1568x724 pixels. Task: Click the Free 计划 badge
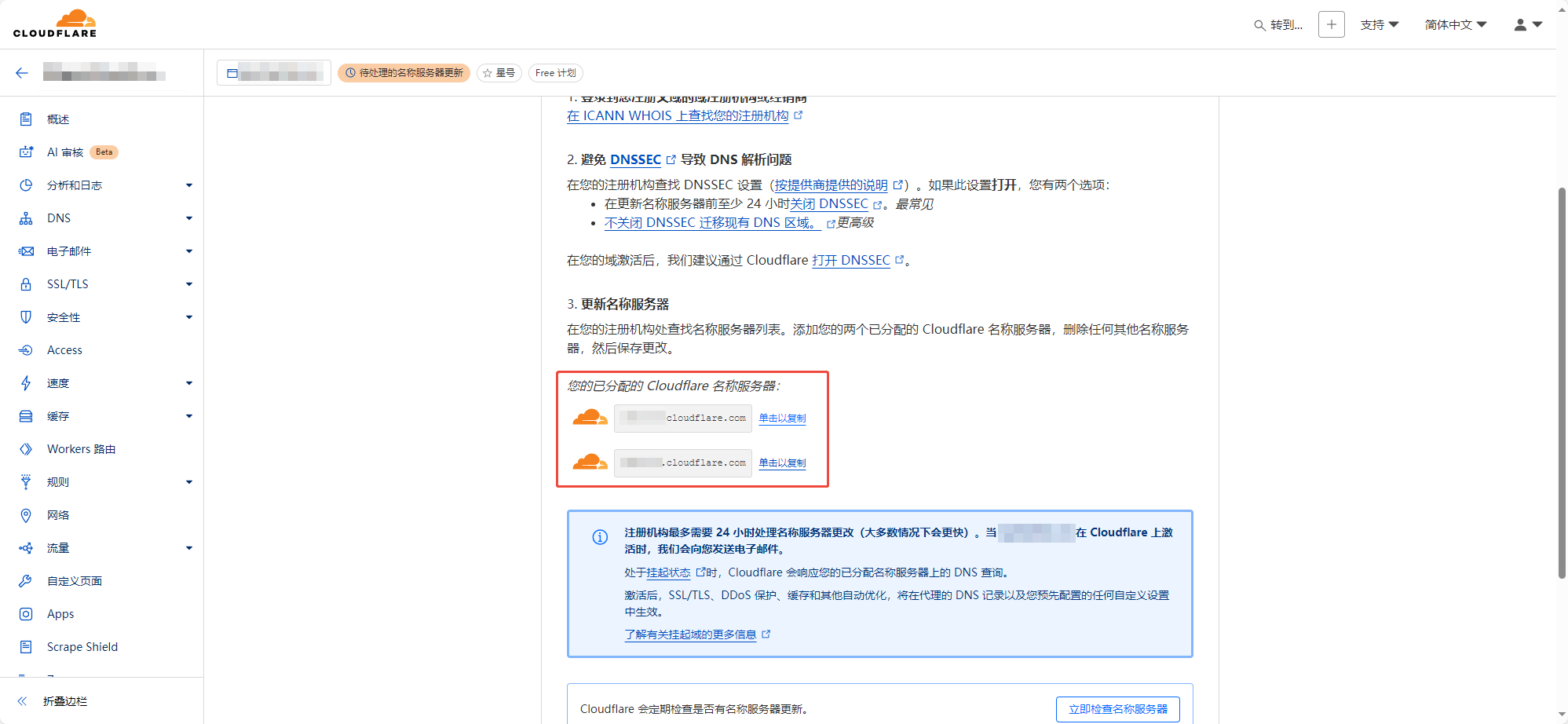[x=556, y=73]
